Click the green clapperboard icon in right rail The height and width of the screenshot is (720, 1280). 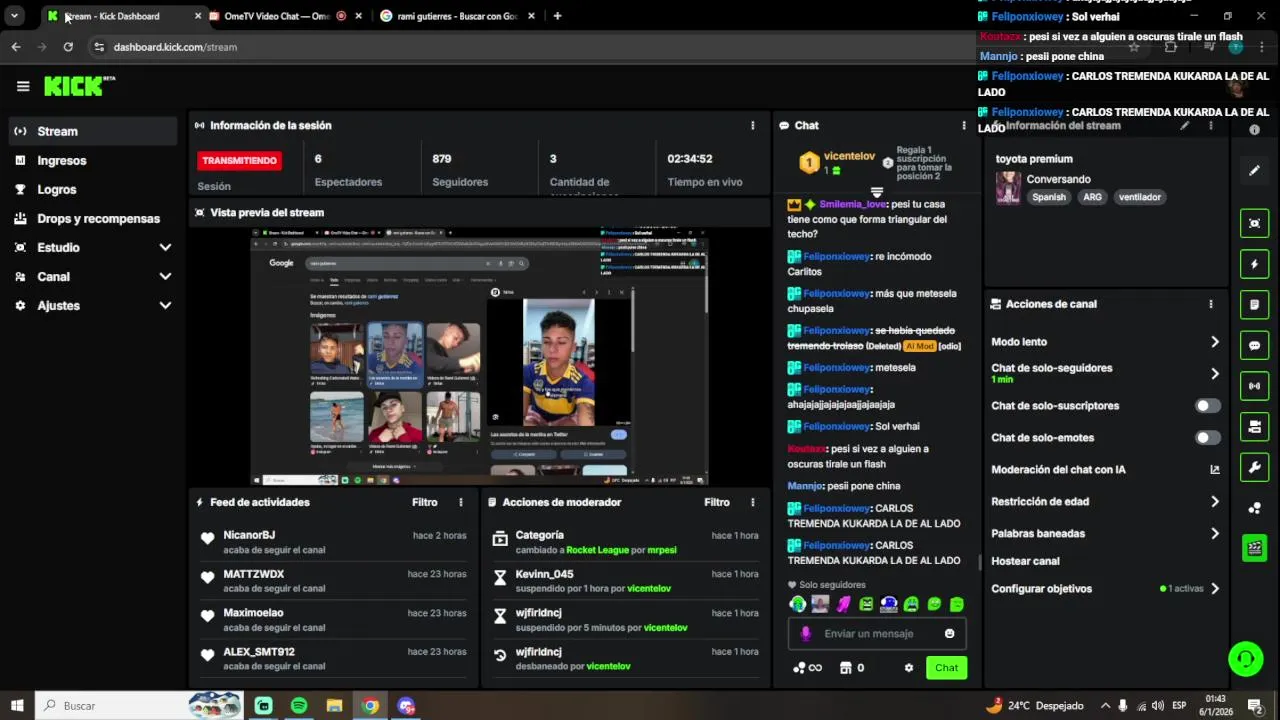pos(1254,548)
